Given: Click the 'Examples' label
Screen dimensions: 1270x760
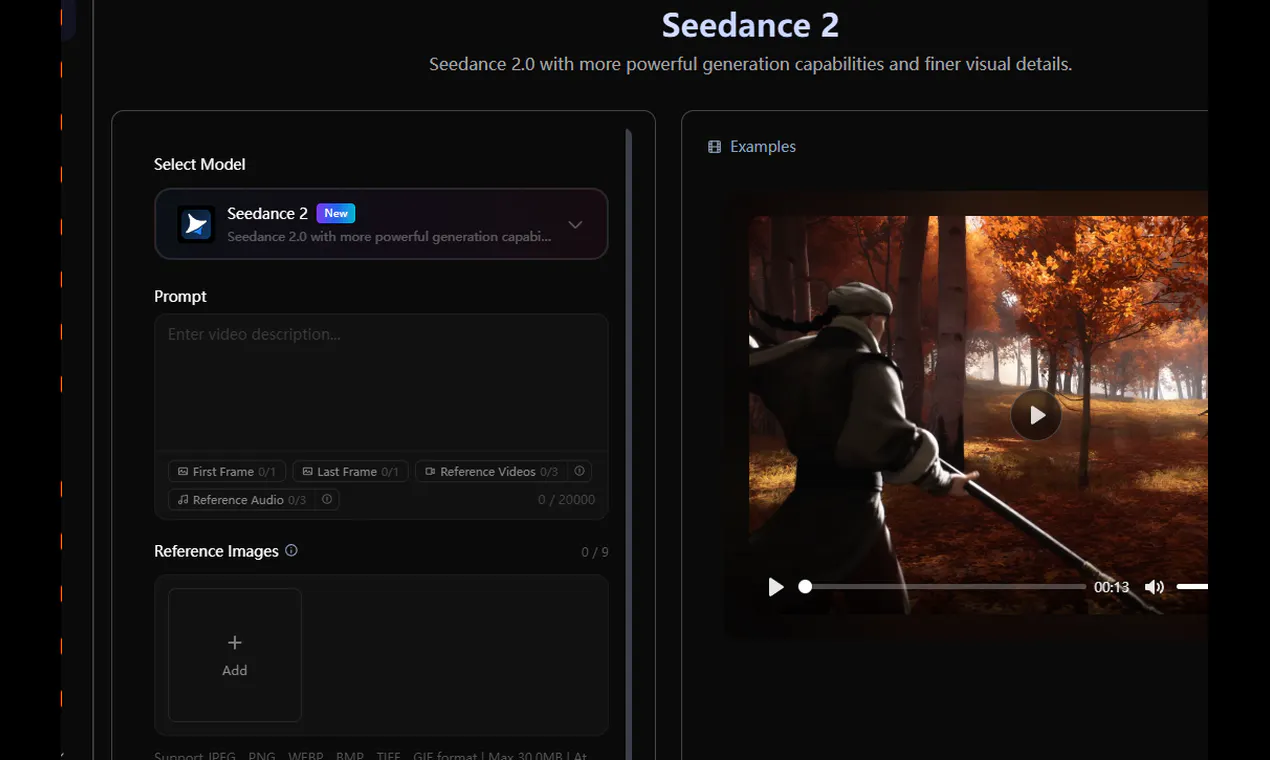Looking at the screenshot, I should click(763, 147).
